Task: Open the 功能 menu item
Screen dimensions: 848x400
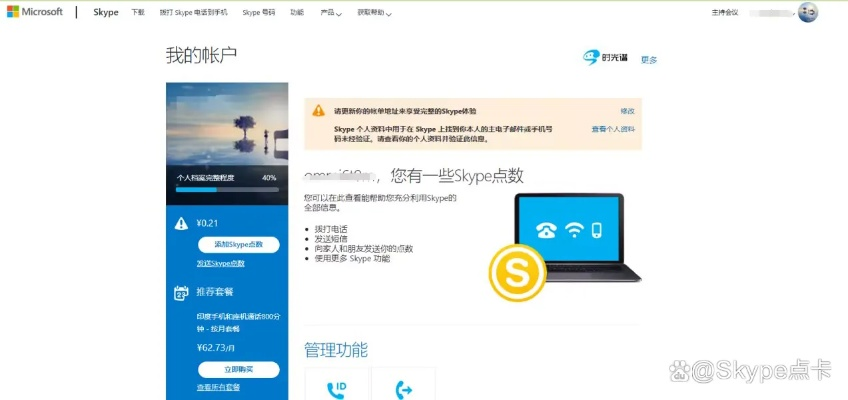Action: [x=297, y=12]
